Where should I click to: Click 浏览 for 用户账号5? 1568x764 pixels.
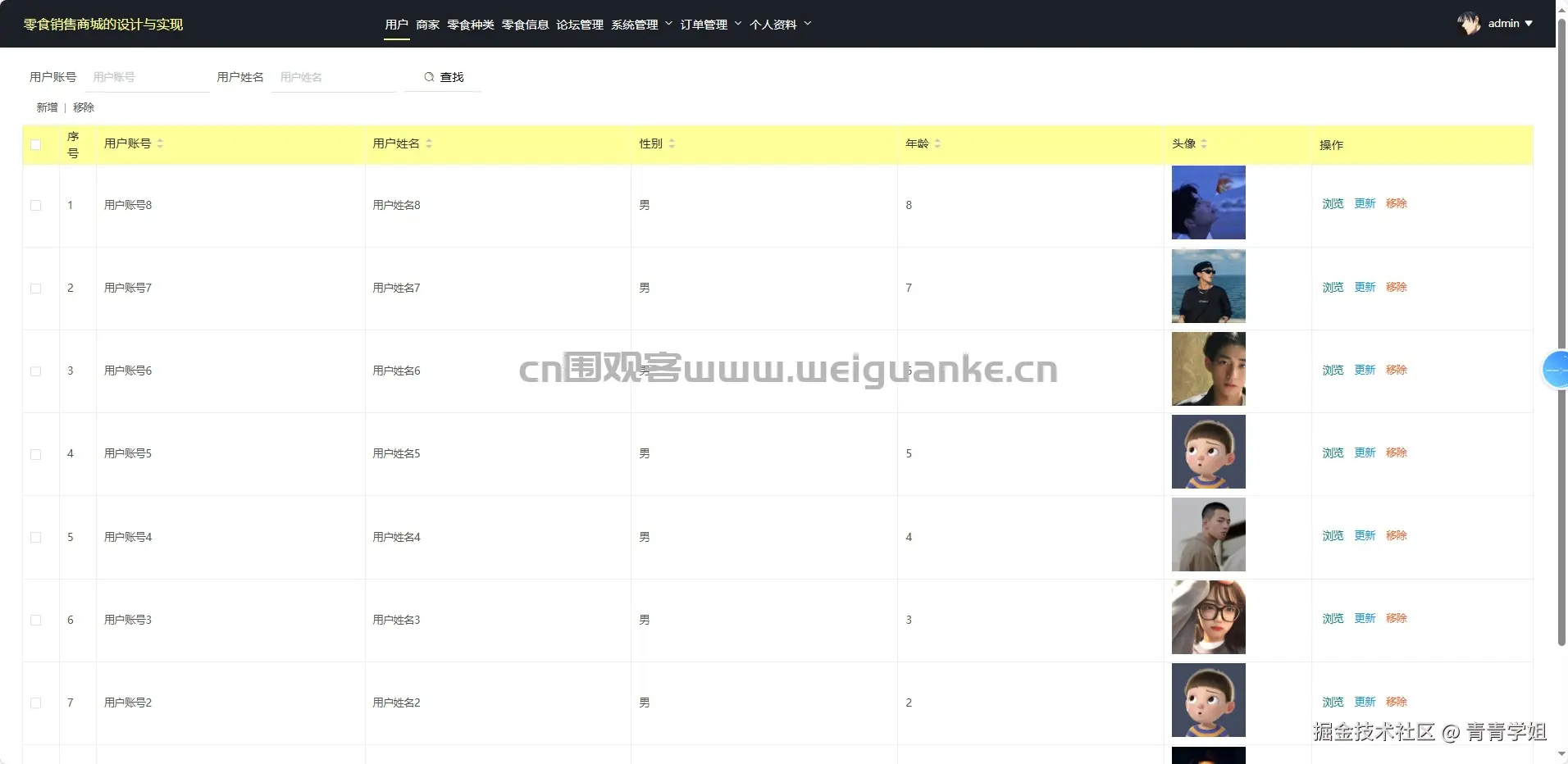tap(1333, 452)
